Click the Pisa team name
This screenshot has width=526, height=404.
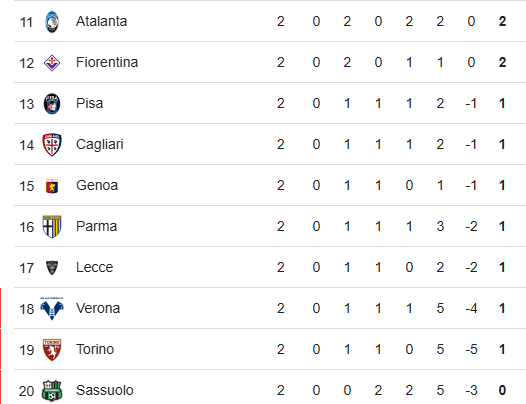coord(90,103)
